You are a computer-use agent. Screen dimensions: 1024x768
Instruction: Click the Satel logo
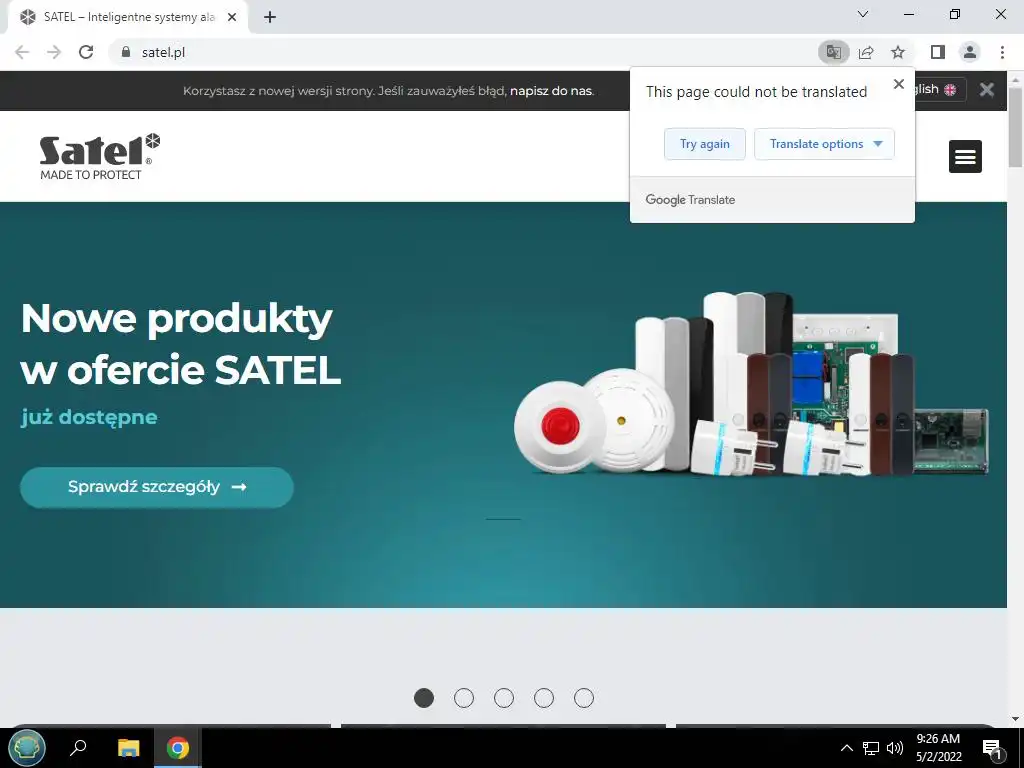99,157
